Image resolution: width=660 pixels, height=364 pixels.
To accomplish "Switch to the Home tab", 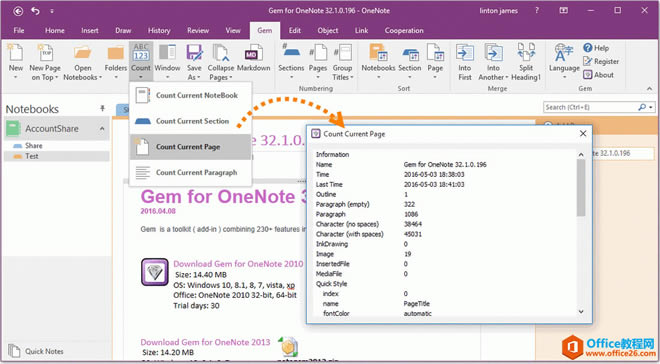I will 55,30.
